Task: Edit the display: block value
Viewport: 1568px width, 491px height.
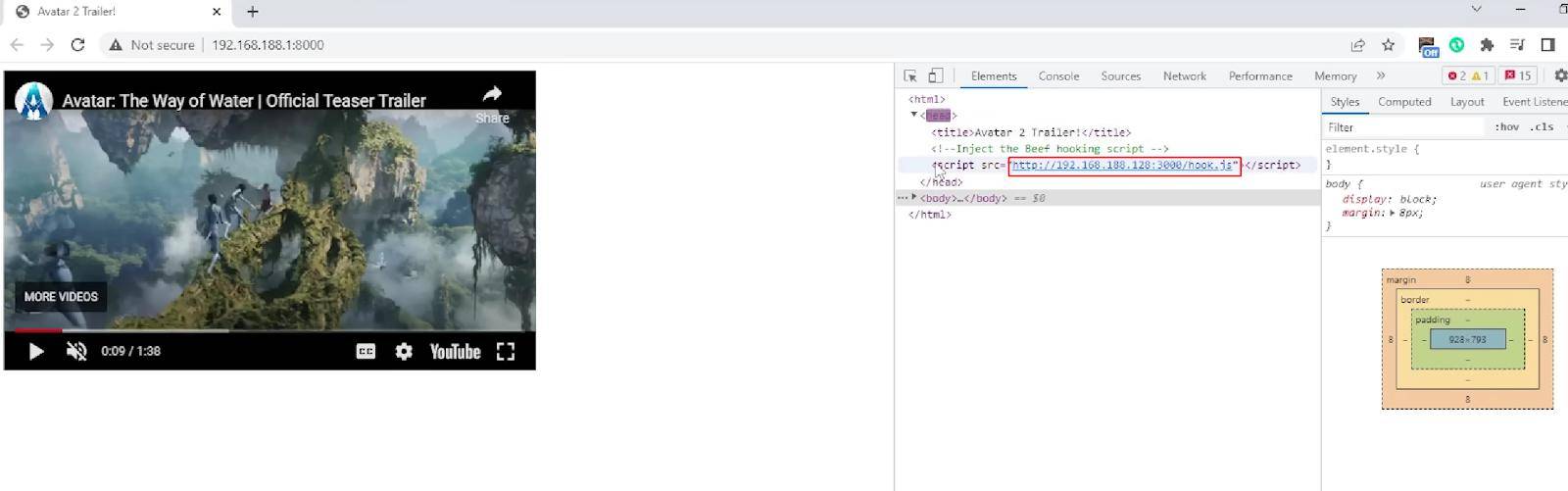Action: click(x=1416, y=199)
